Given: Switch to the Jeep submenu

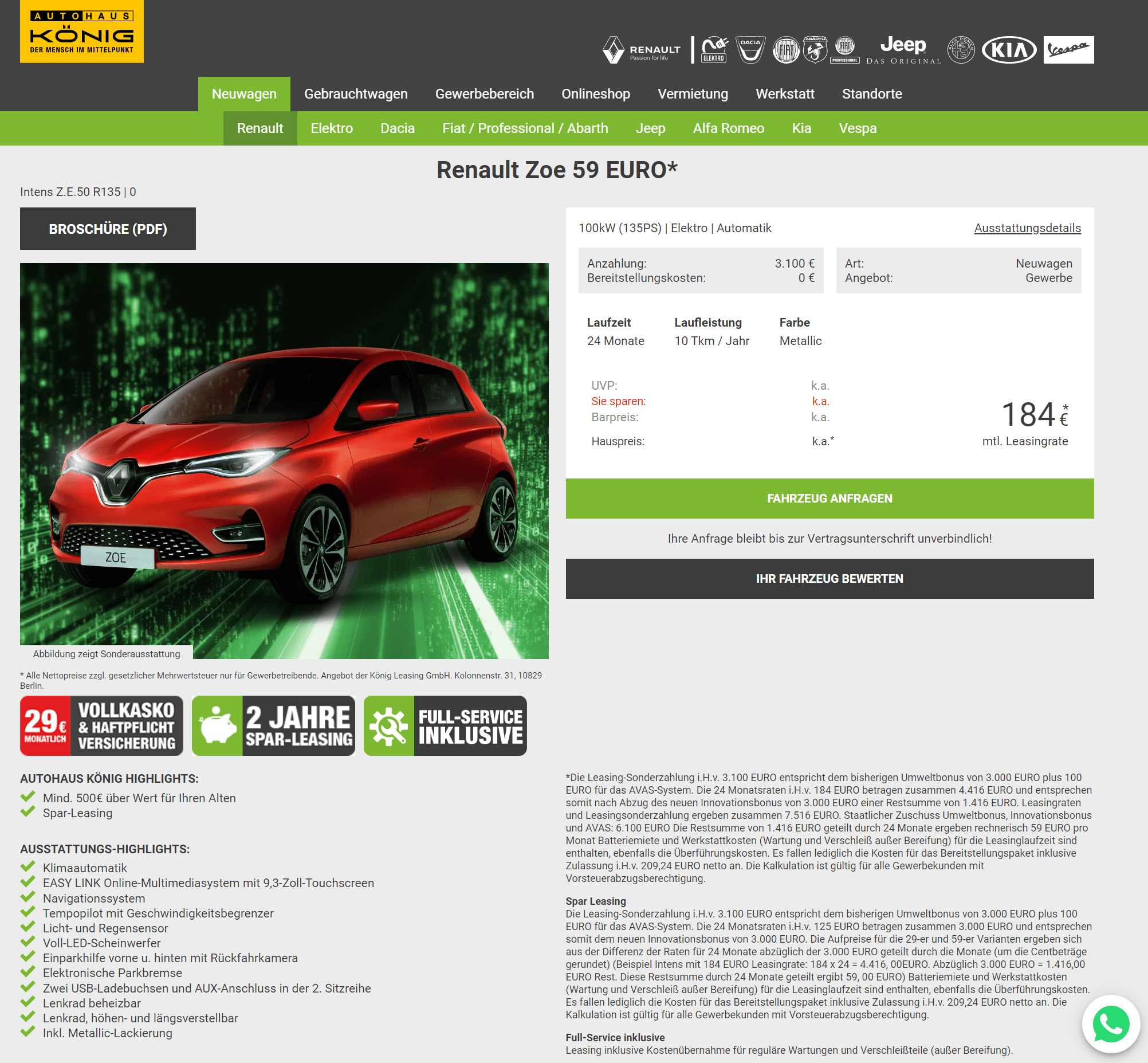Looking at the screenshot, I should pyautogui.click(x=650, y=128).
